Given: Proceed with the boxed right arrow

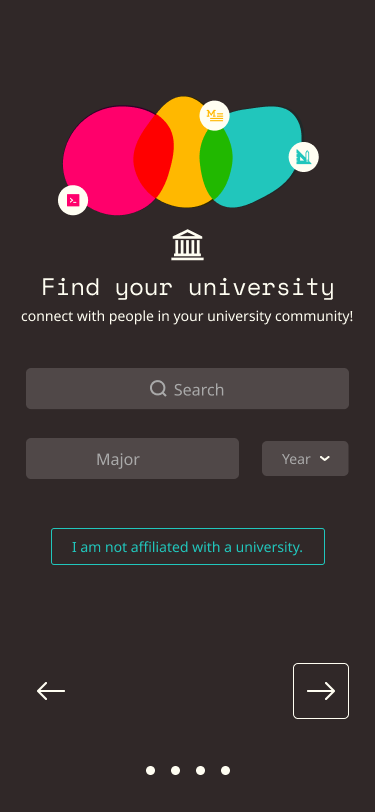Looking at the screenshot, I should tap(321, 691).
